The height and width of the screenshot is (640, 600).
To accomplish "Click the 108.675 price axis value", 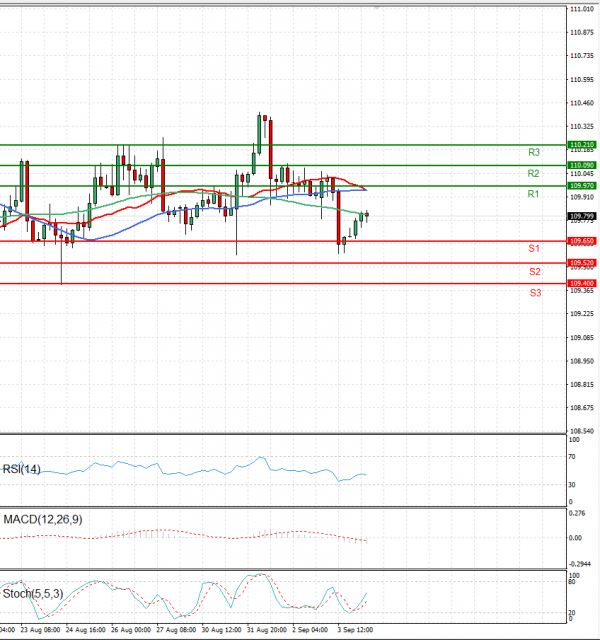I will click(582, 408).
